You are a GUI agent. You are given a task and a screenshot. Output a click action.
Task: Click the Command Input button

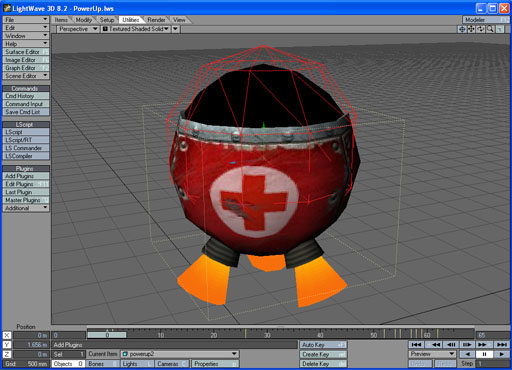coord(26,104)
